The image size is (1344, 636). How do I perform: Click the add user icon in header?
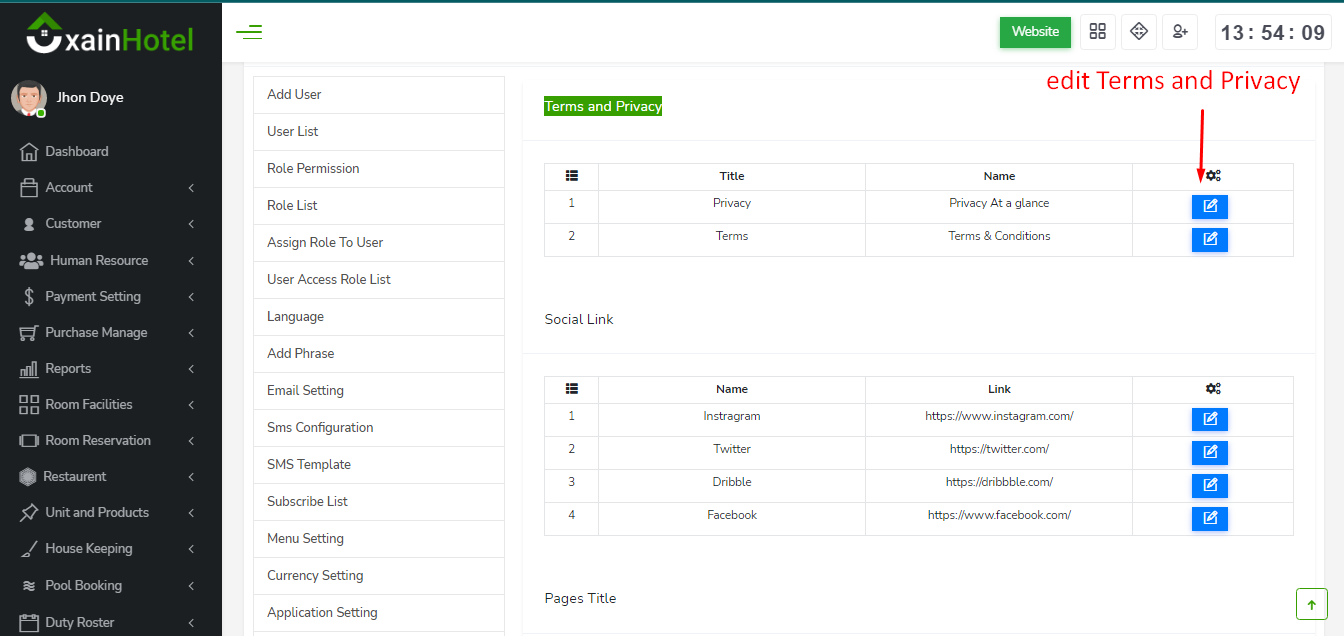(x=1180, y=32)
